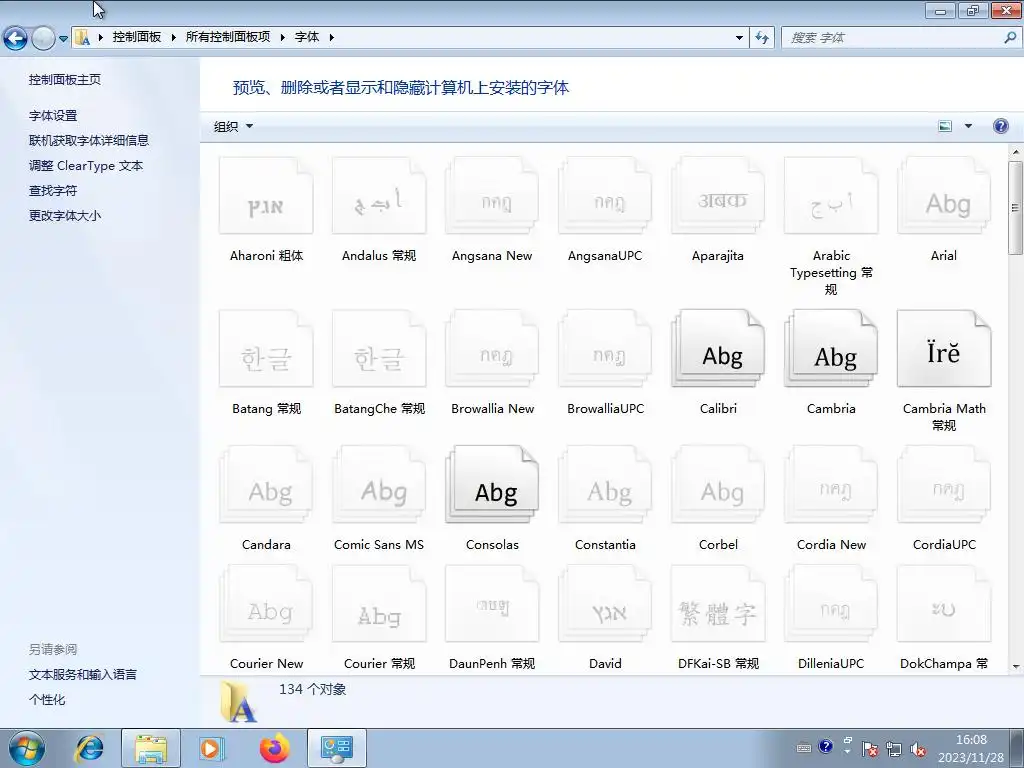The width and height of the screenshot is (1024, 768).
Task: Select the DaunPenh 常规 font icon
Action: pyautogui.click(x=492, y=604)
